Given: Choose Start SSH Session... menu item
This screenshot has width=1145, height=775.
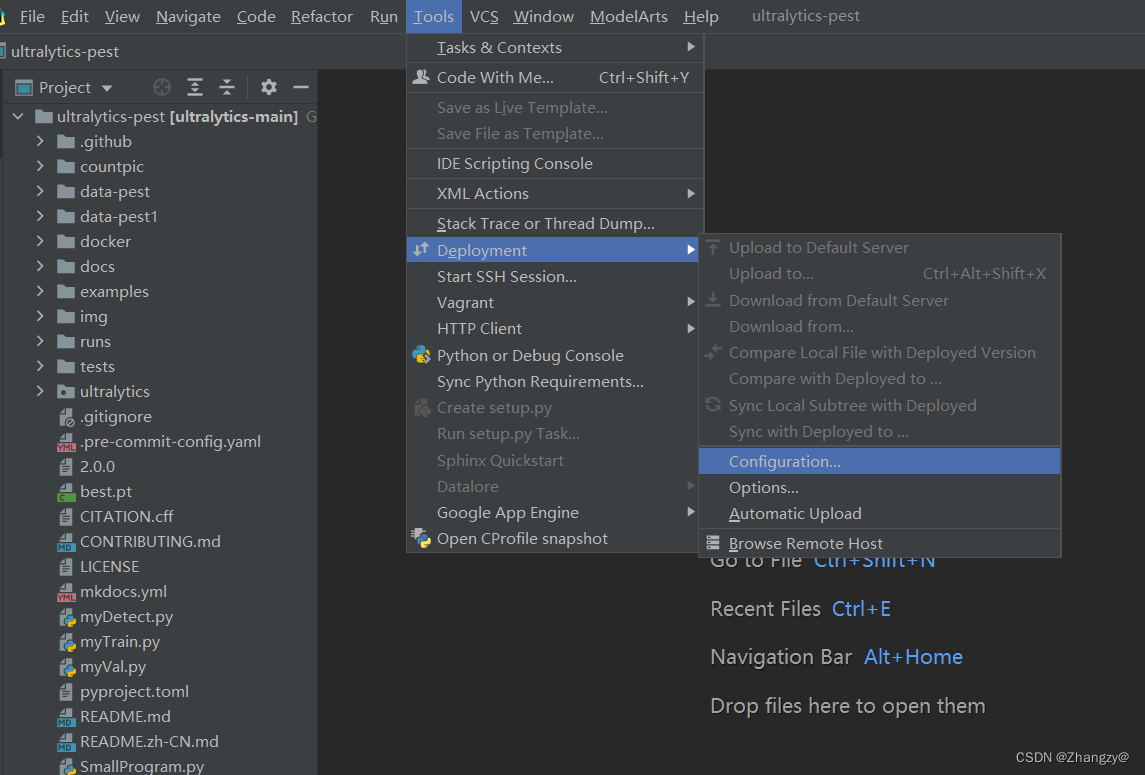Looking at the screenshot, I should pos(555,276).
